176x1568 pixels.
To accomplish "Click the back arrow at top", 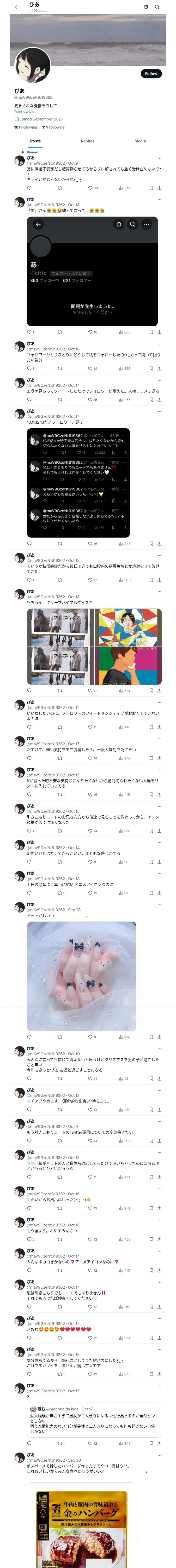I will (17, 7).
